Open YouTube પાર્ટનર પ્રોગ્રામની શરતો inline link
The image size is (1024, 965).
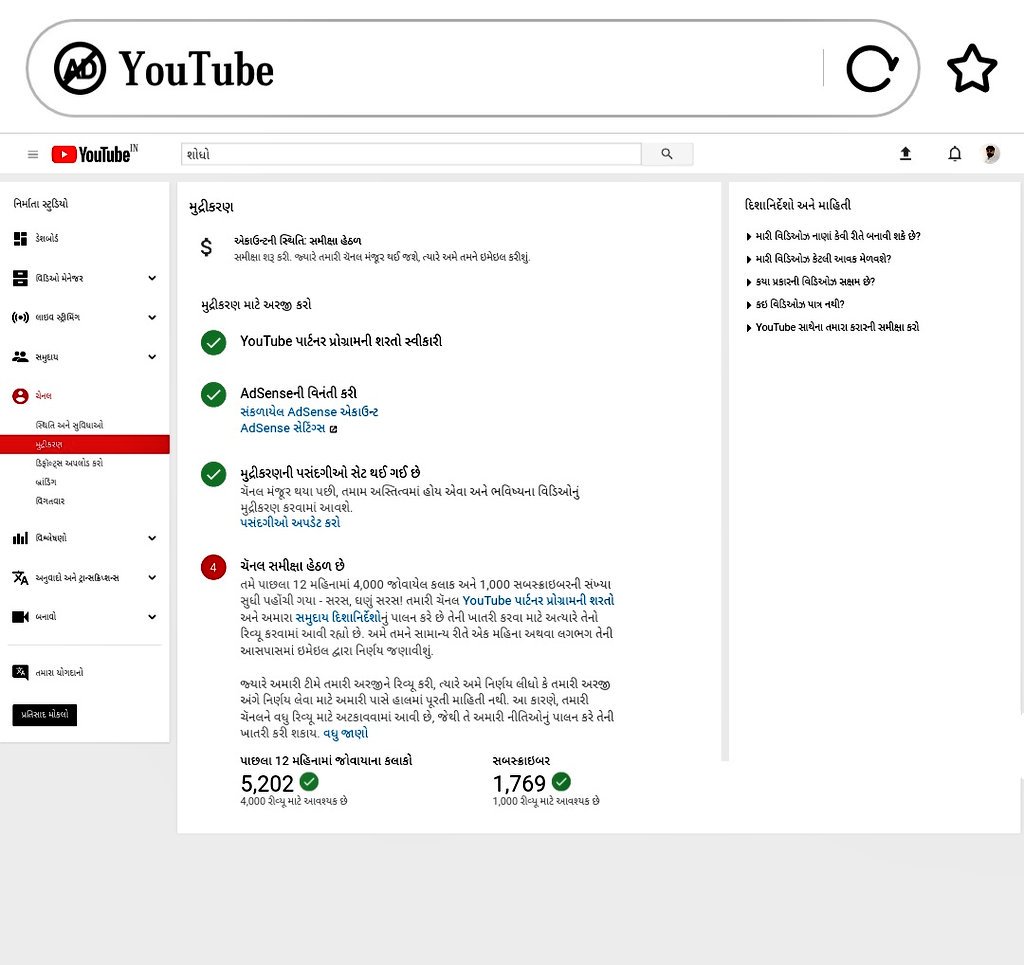(x=538, y=600)
